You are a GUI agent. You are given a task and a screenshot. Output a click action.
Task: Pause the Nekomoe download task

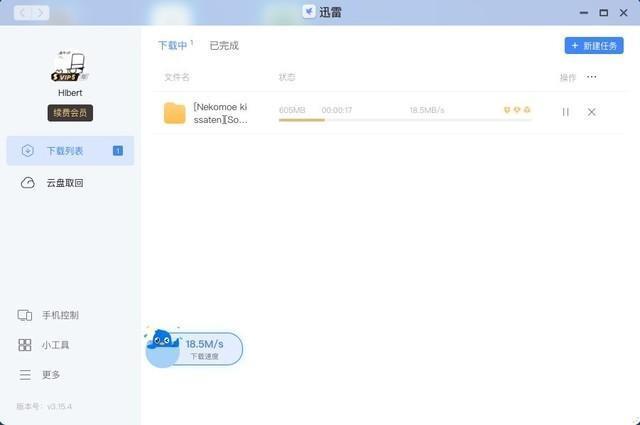[x=566, y=112]
